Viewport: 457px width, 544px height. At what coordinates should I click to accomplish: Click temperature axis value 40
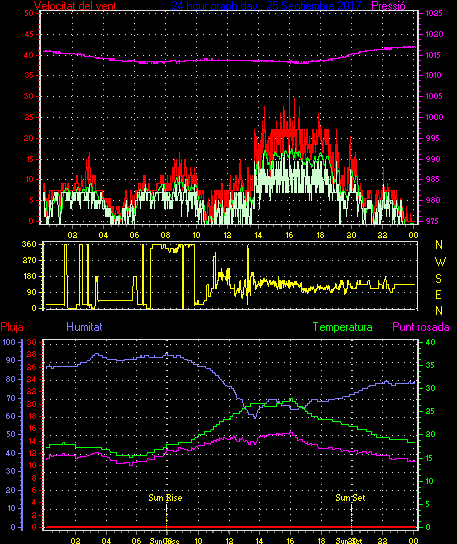point(430,342)
